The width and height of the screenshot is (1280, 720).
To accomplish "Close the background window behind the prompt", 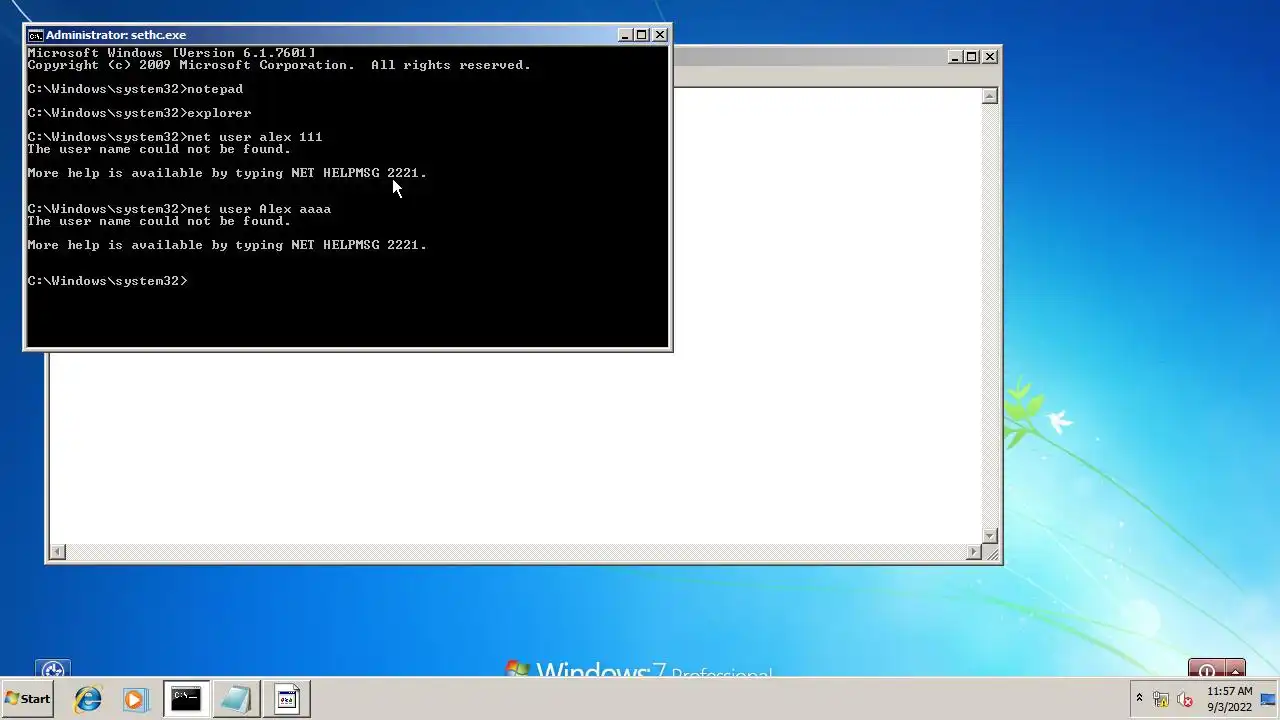I will [990, 57].
